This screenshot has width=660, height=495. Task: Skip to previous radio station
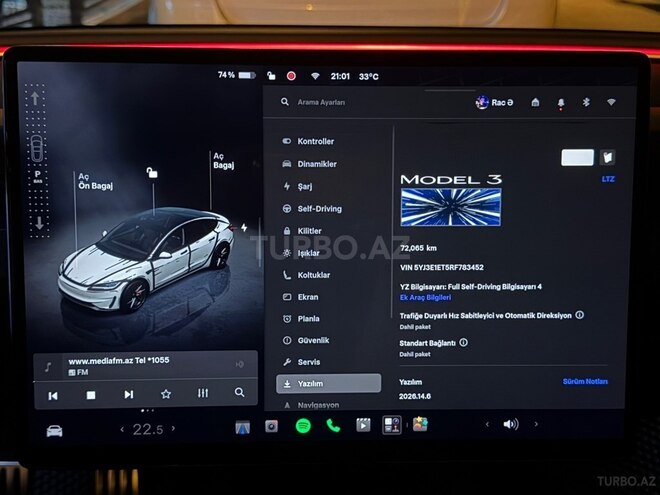[53, 396]
